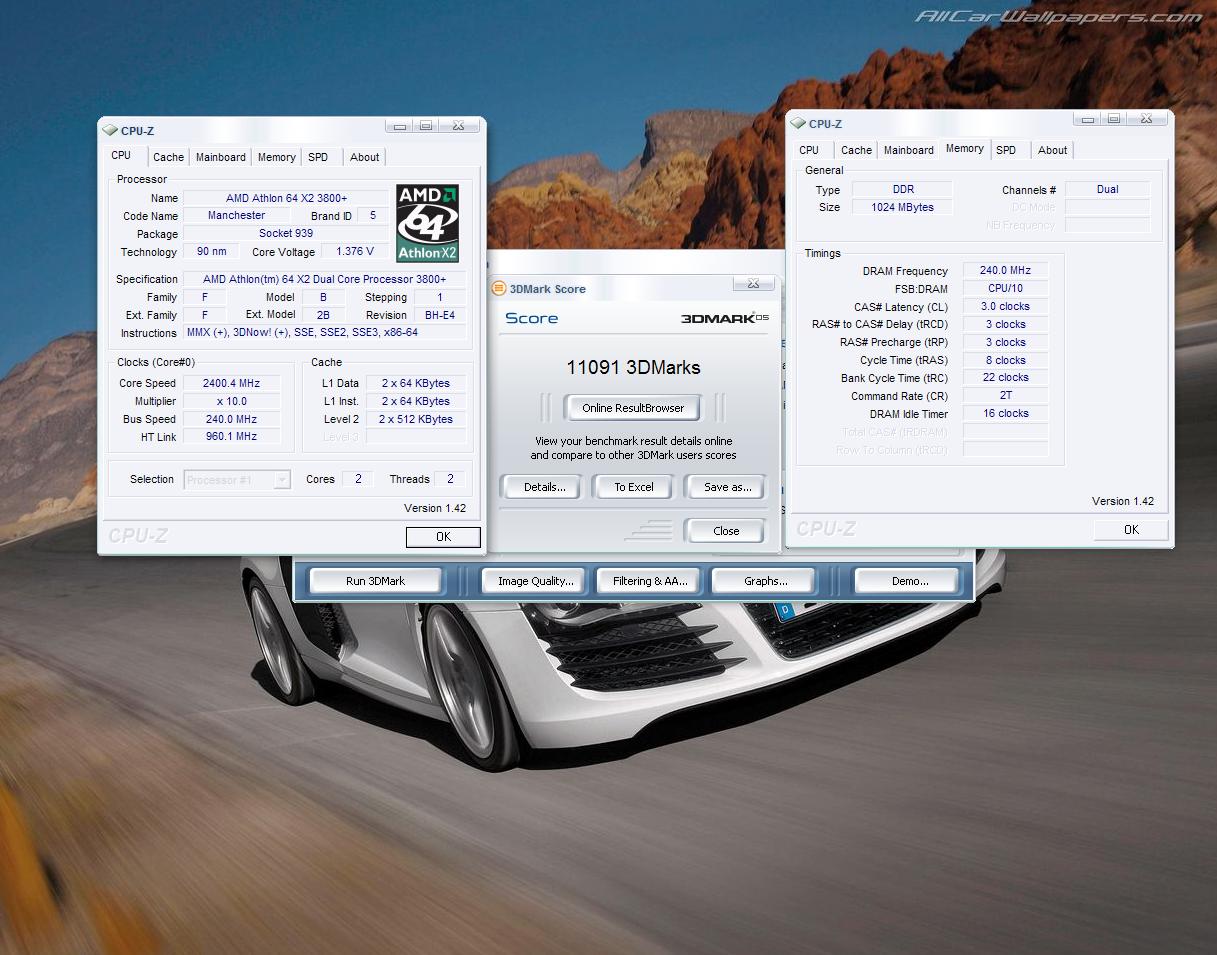
Task: Click the 3DMark Score window title icon
Action: tap(499, 289)
